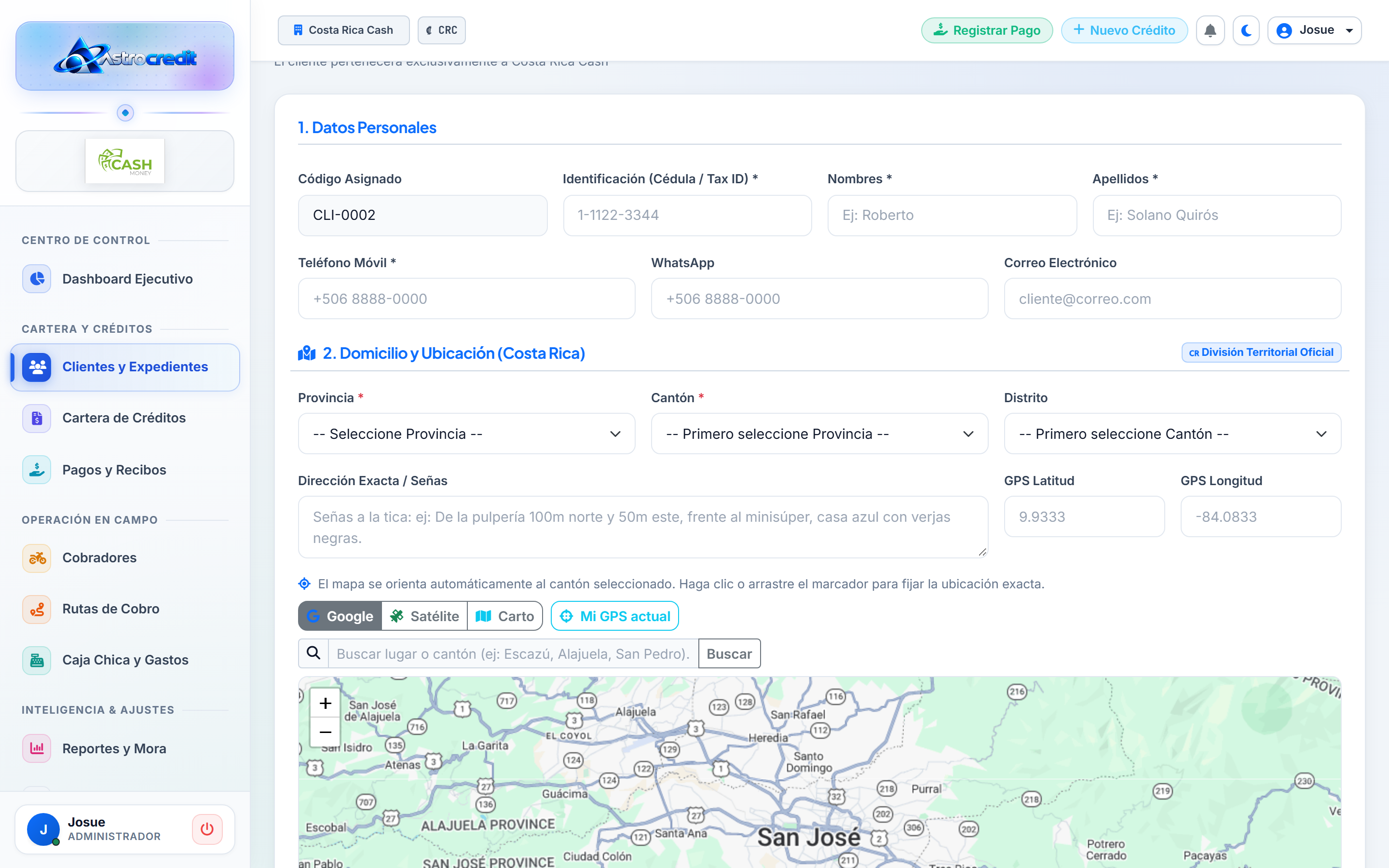Click the Clientes y Expedientes people icon
1389x868 pixels.
37,367
